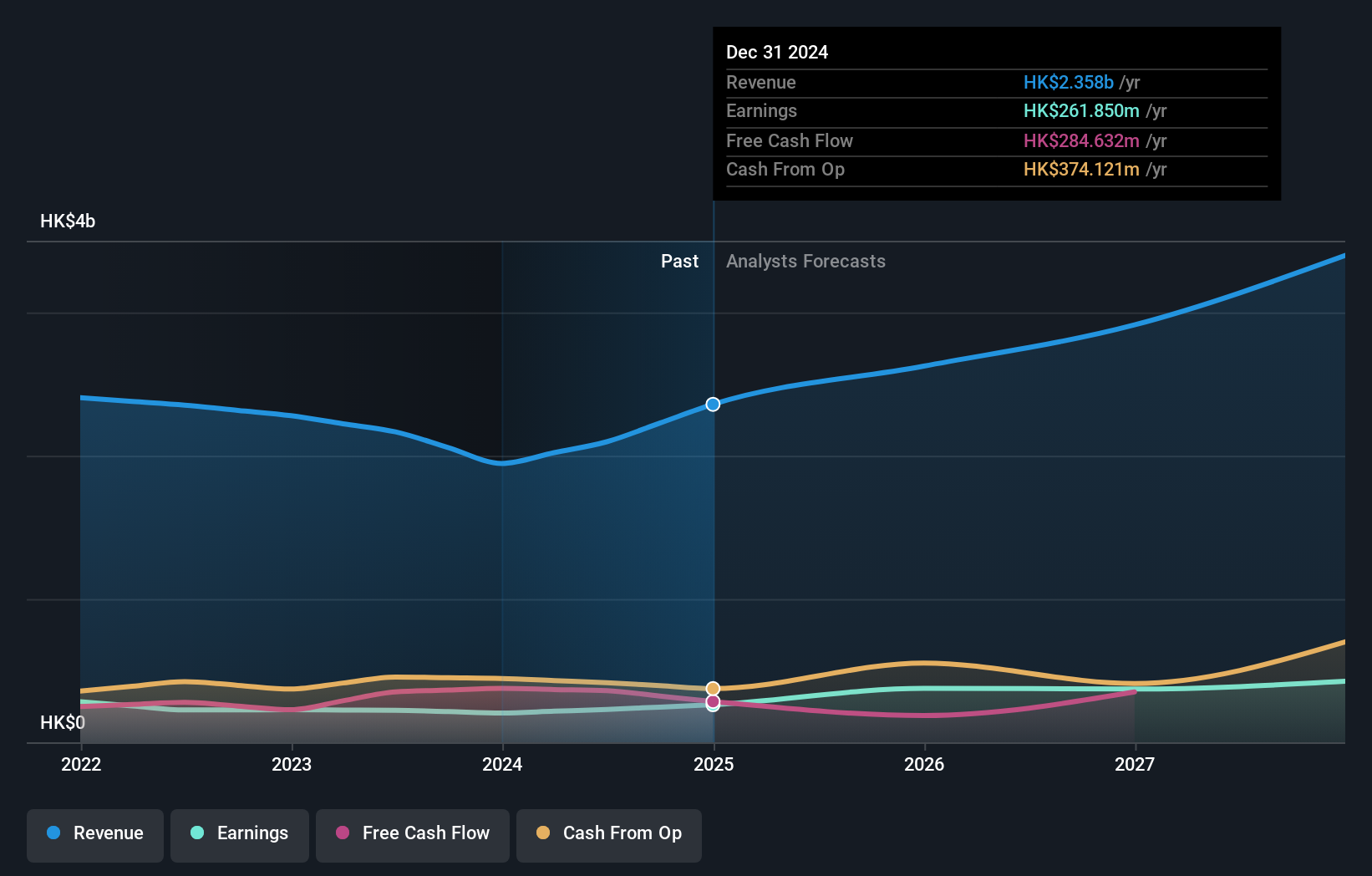Click the blue Revenue data point at 2025
Viewport: 1372px width, 876px height.
(x=713, y=405)
